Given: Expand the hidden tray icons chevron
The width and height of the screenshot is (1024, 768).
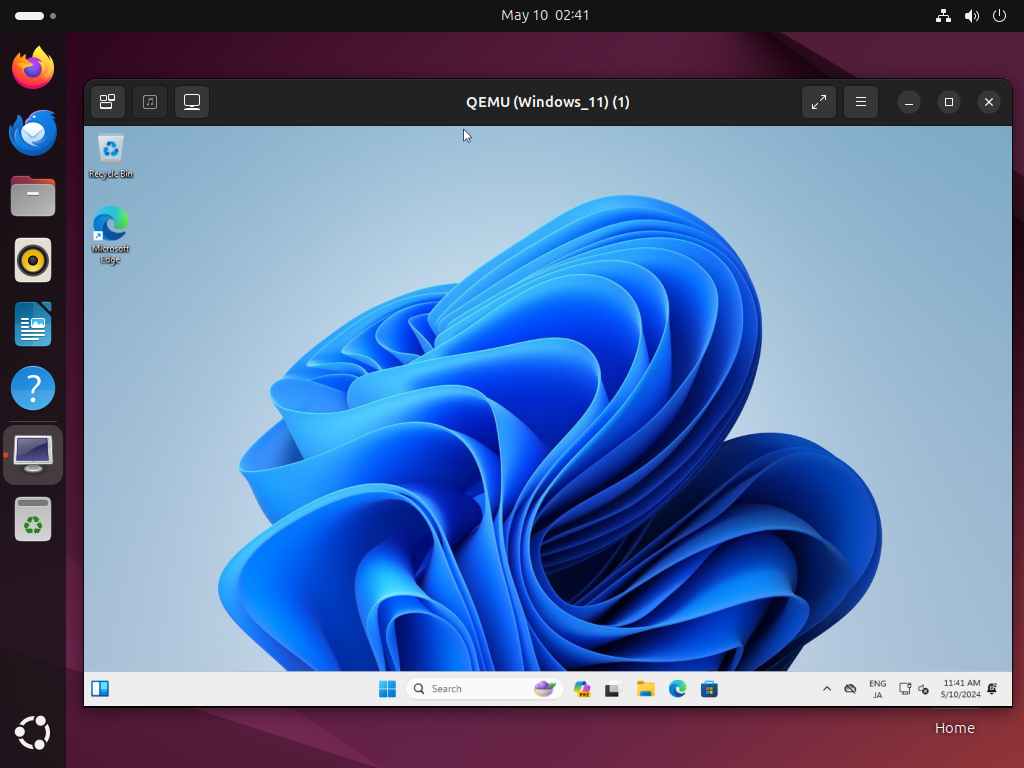Looking at the screenshot, I should coord(827,688).
